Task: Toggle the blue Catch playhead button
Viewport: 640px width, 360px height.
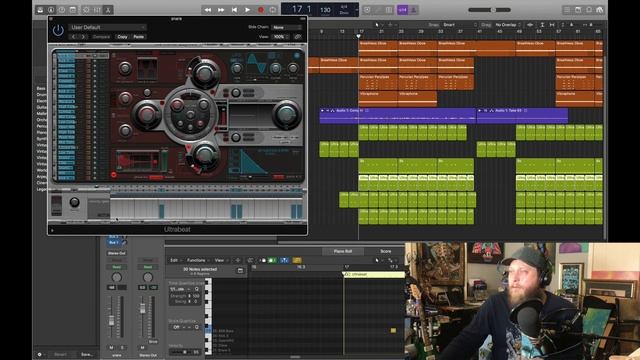Action: [x=284, y=260]
